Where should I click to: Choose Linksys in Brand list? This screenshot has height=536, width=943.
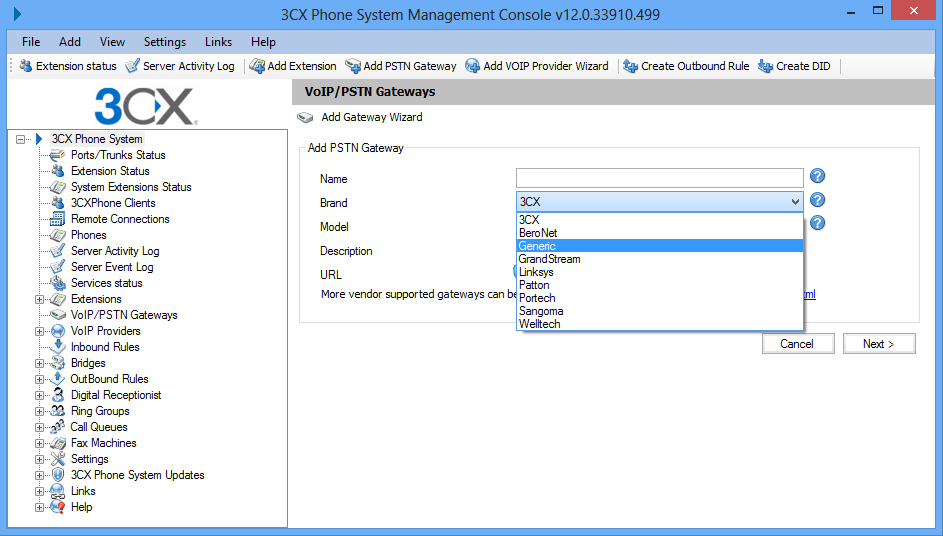[660, 272]
